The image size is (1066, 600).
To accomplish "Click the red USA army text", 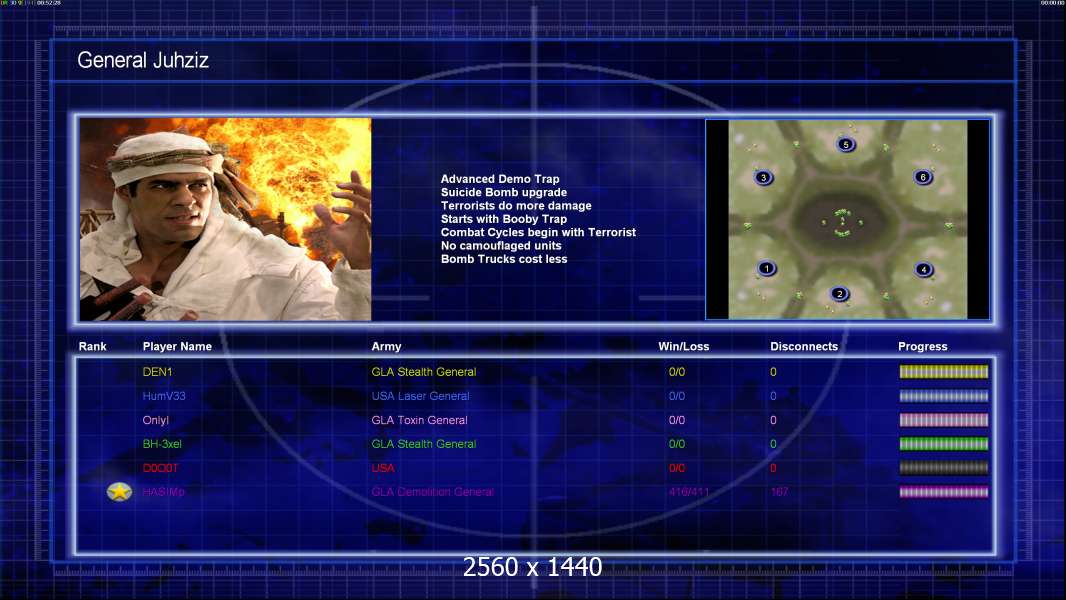I will point(383,467).
